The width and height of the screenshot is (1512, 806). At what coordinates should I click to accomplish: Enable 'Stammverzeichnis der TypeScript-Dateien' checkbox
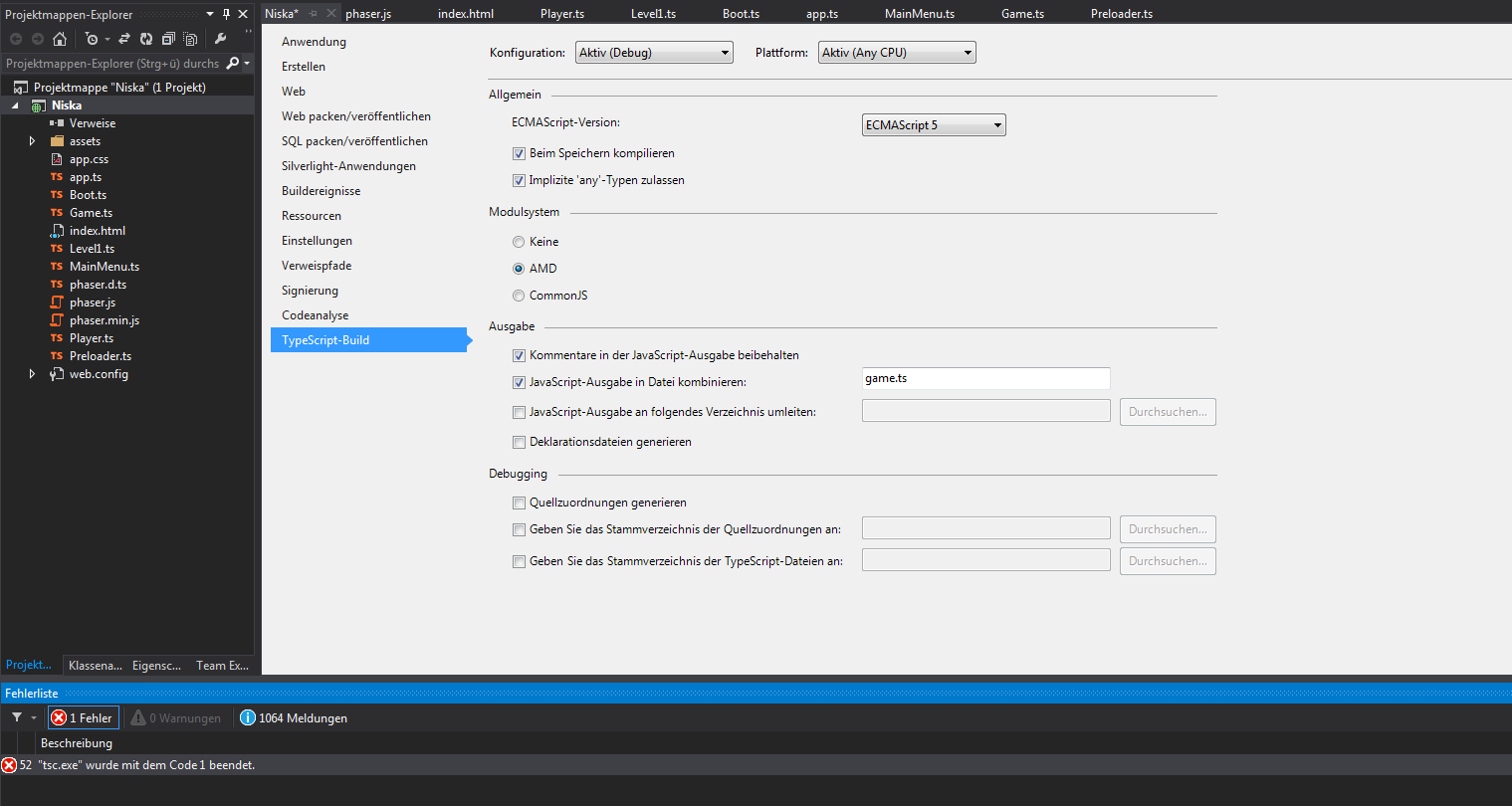(x=519, y=561)
